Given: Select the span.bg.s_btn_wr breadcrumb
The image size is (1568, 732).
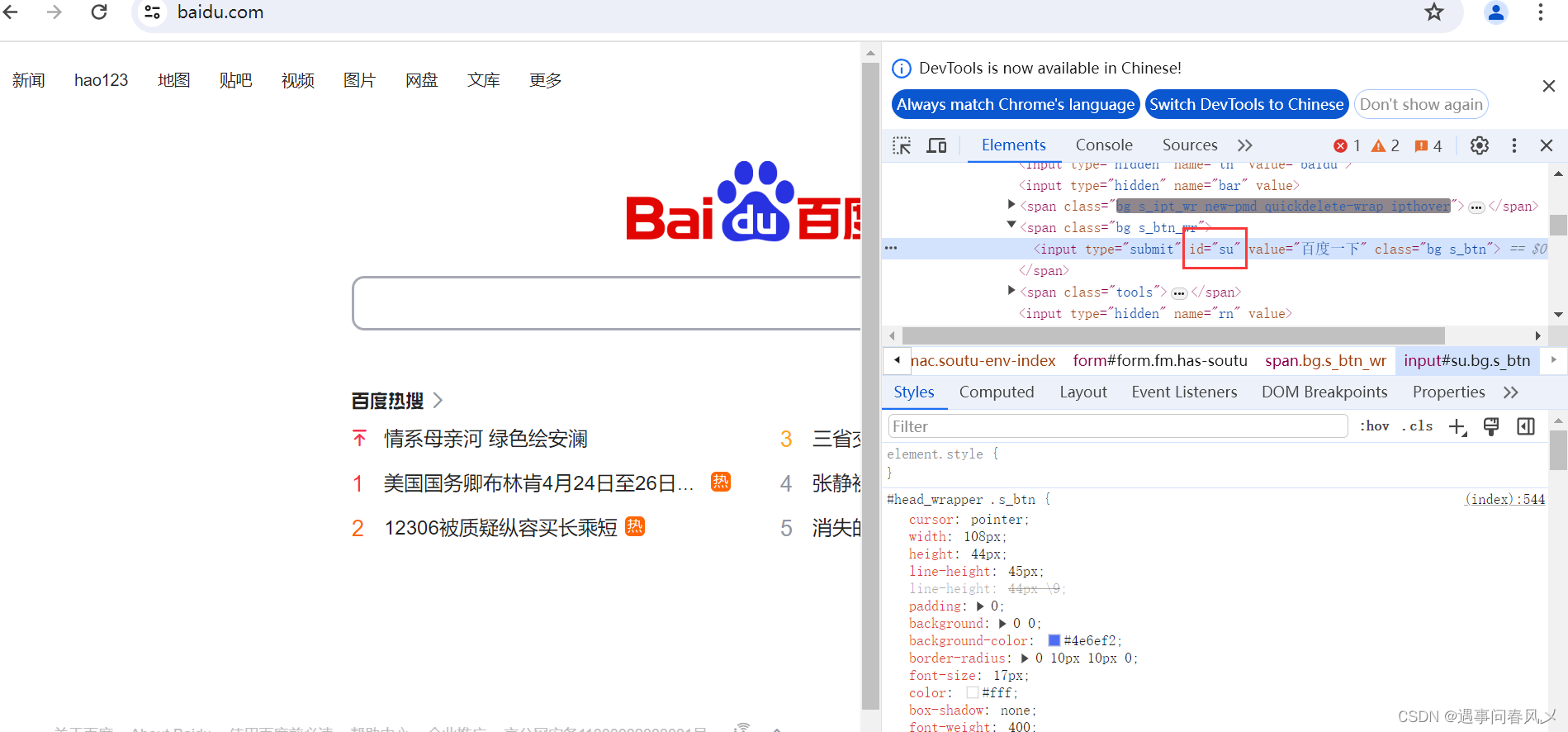Looking at the screenshot, I should click(x=1325, y=360).
